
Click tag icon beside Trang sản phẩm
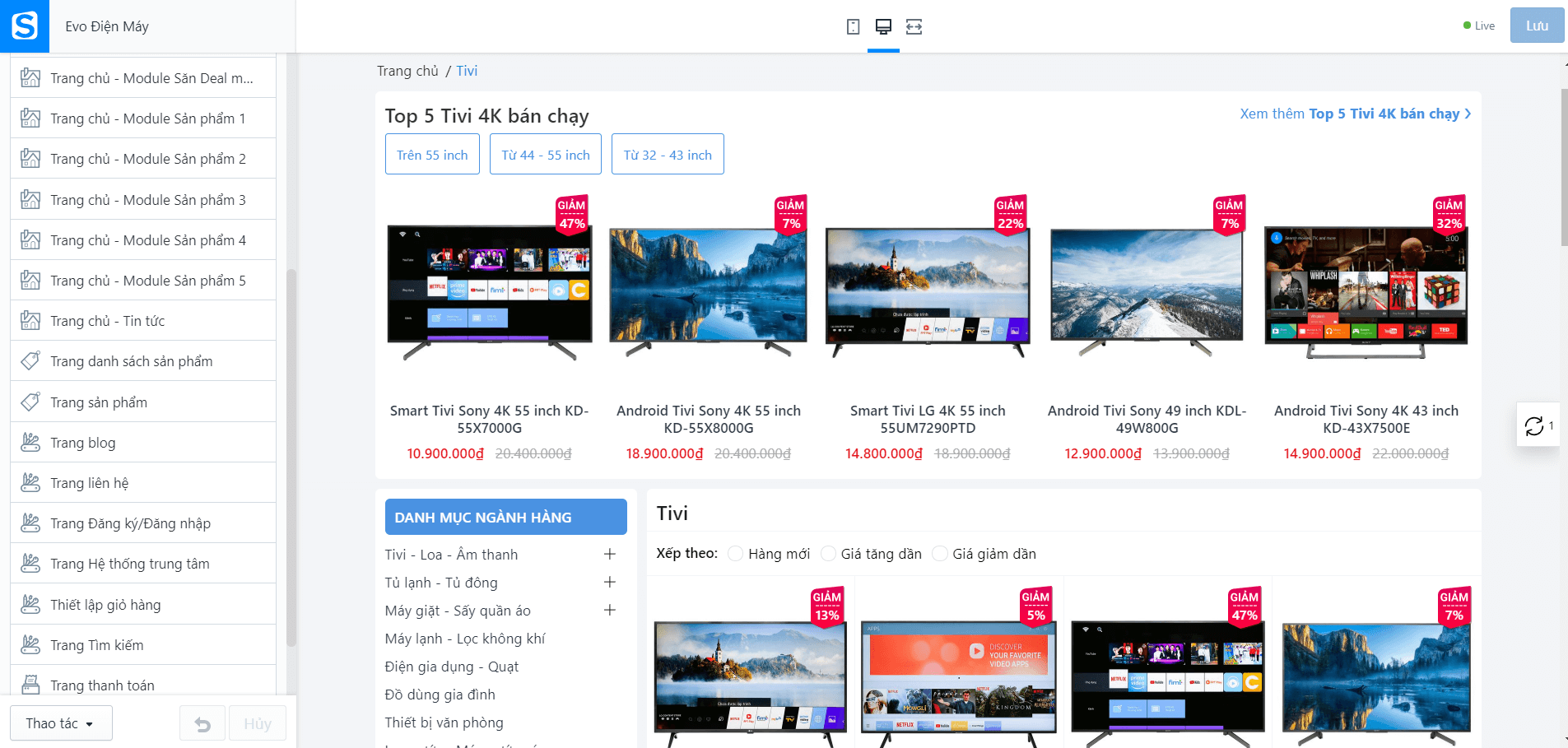point(30,402)
